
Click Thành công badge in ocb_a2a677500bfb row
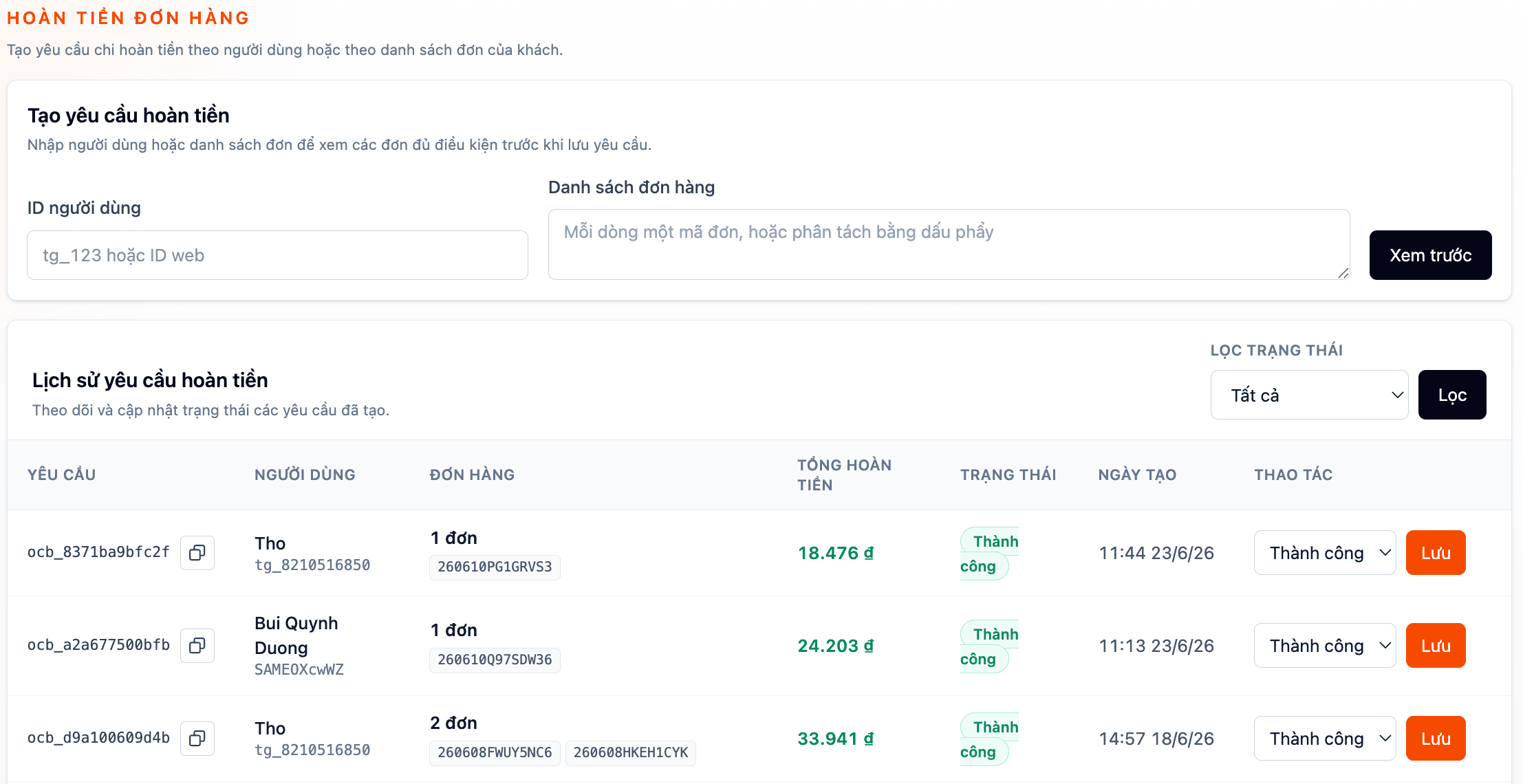[989, 646]
